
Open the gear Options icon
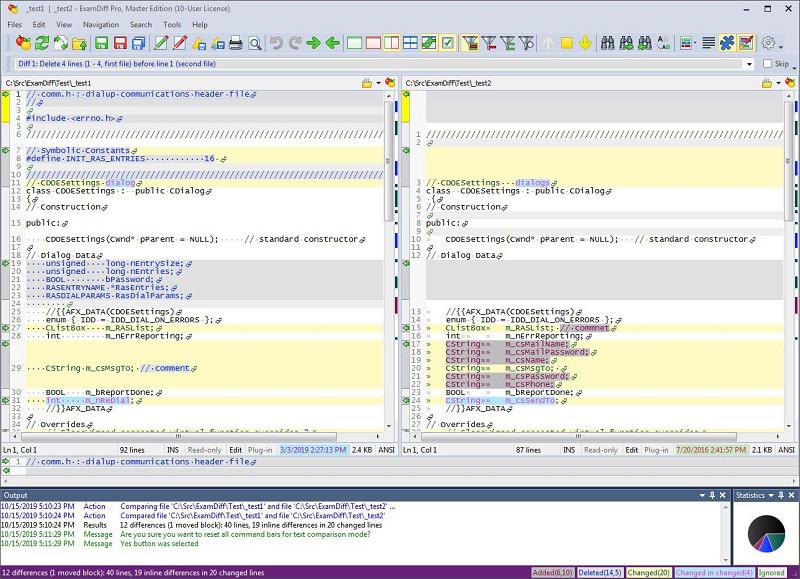pos(769,43)
